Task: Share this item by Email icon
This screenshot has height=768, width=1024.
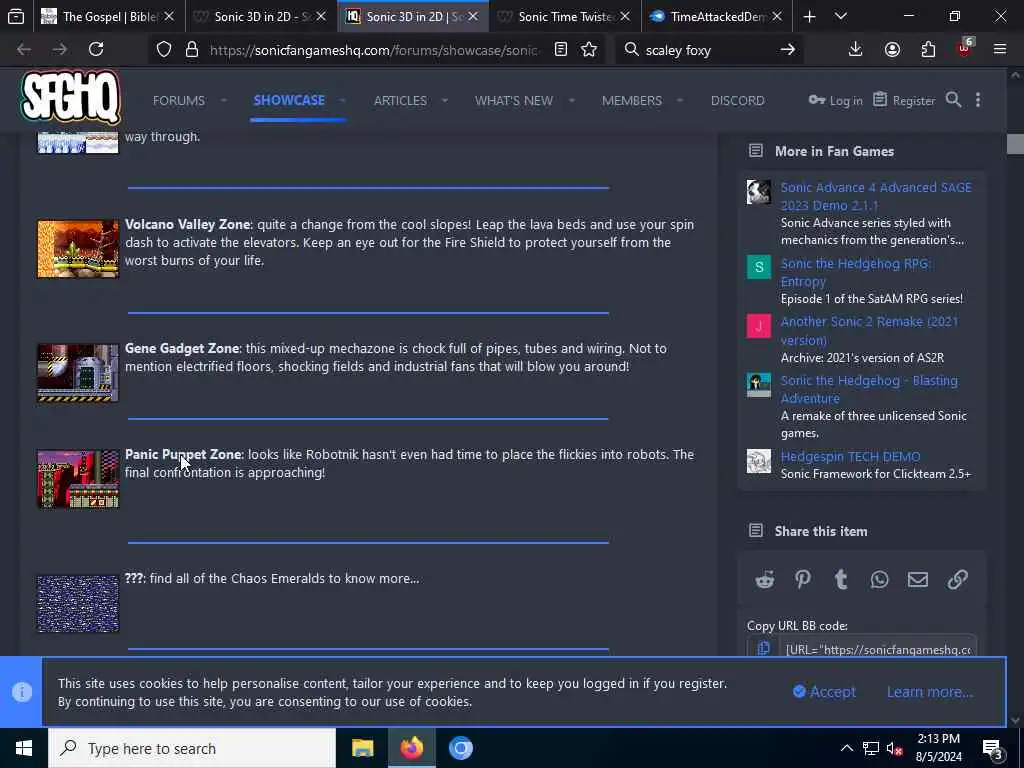Action: (918, 579)
